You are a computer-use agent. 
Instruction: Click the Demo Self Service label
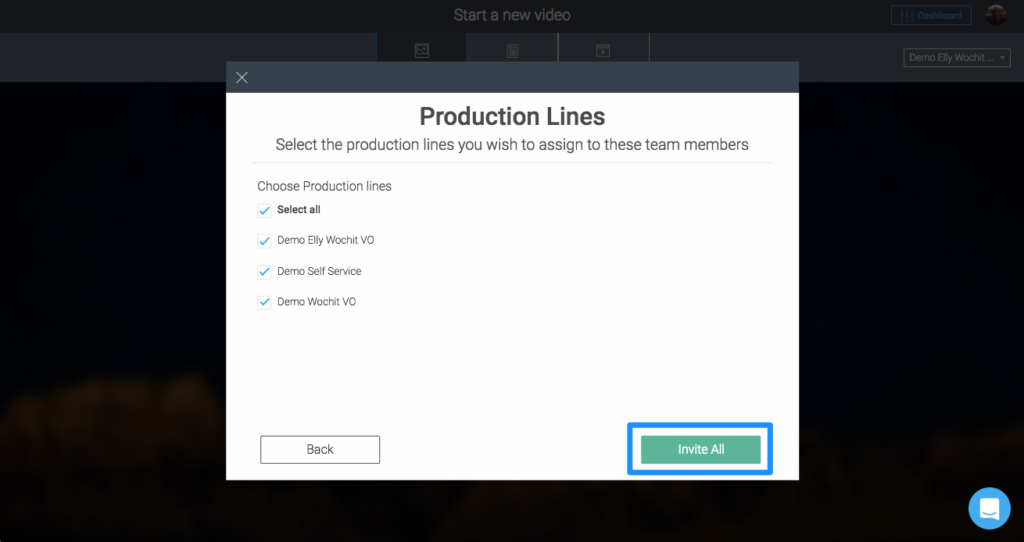point(319,271)
